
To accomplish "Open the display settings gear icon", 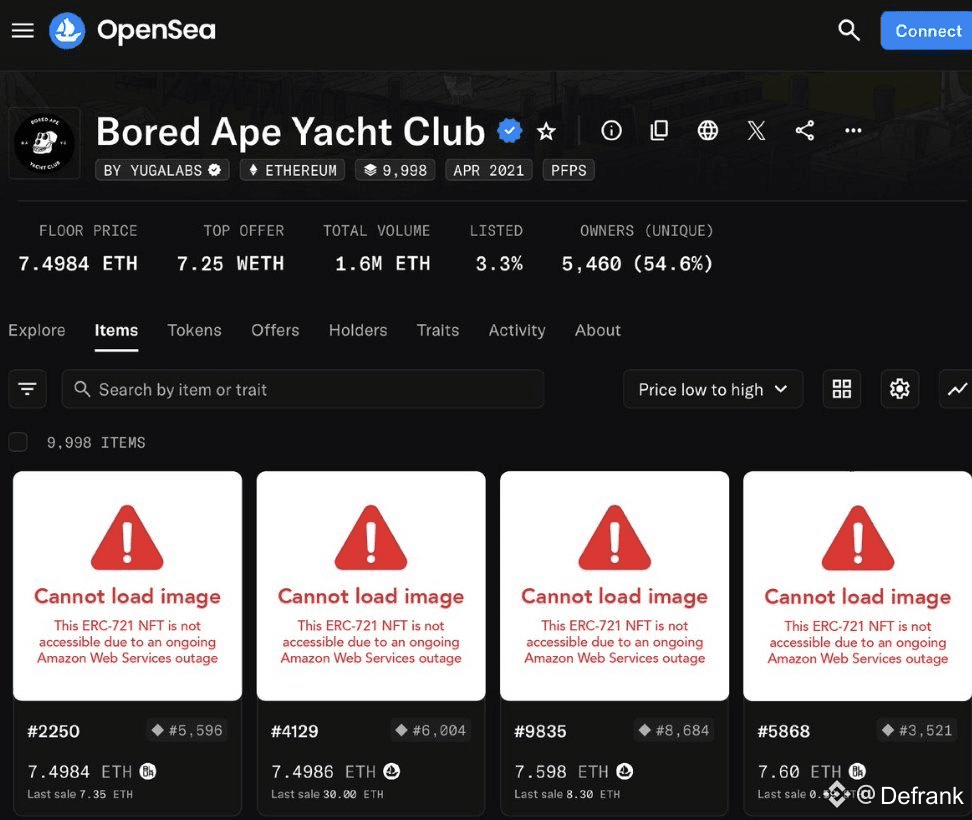I will click(x=899, y=389).
